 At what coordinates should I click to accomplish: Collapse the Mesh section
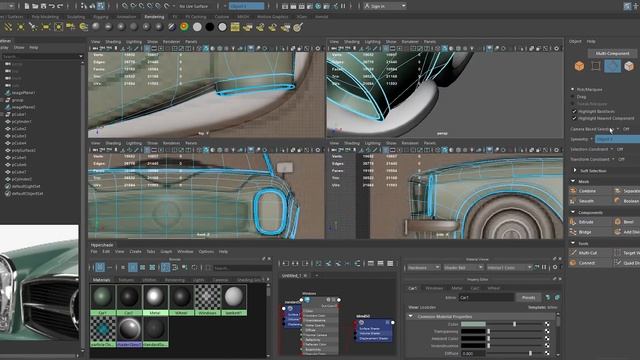573,181
